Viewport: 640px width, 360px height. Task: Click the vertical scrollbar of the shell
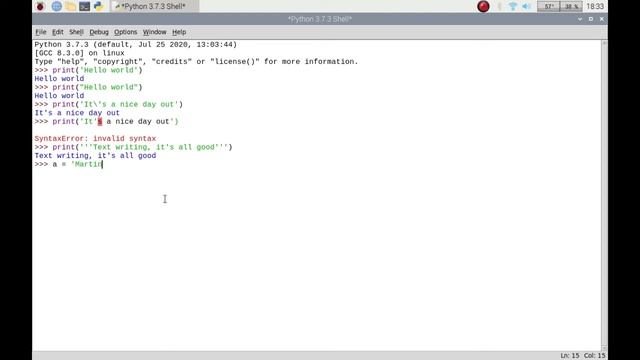coord(604,195)
